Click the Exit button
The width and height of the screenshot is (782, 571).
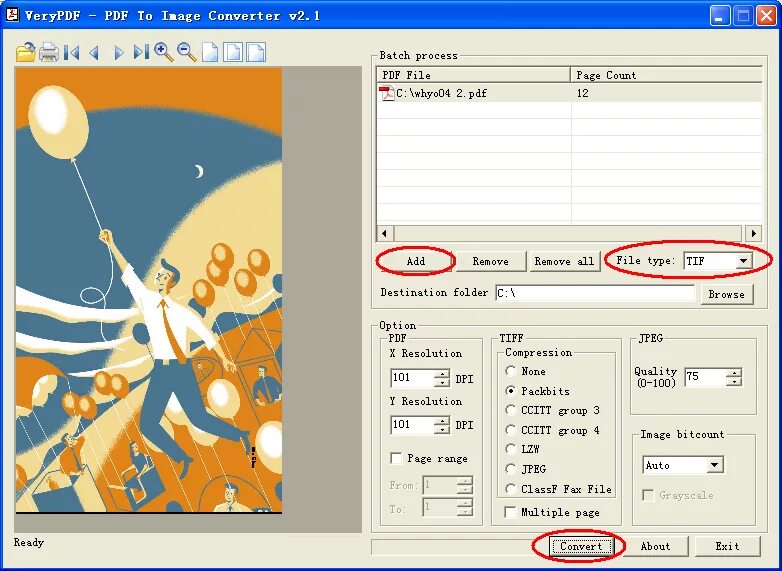[x=728, y=546]
